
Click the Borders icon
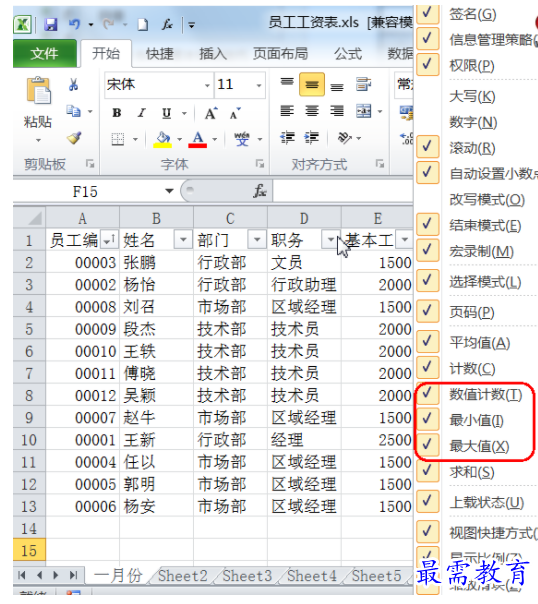point(118,139)
